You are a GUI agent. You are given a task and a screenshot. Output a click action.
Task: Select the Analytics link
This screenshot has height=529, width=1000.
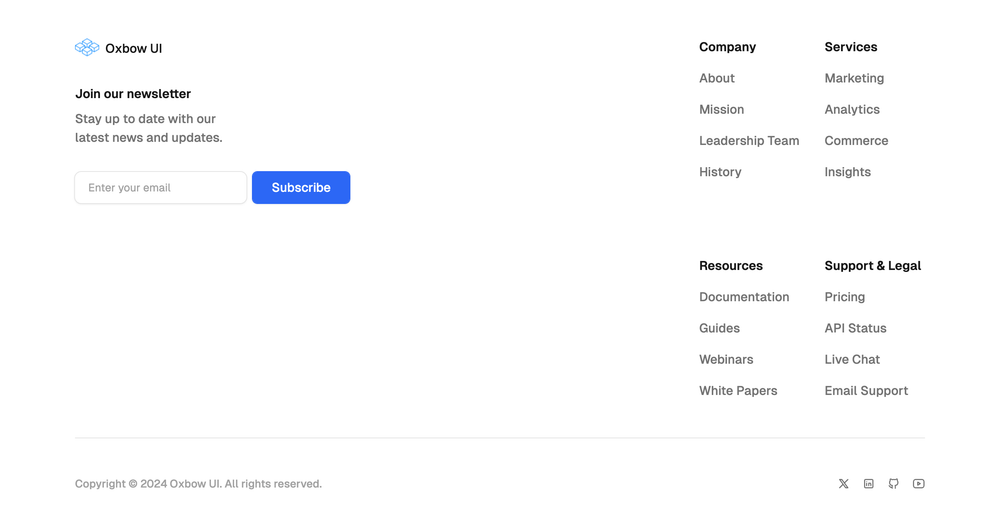pyautogui.click(x=852, y=110)
